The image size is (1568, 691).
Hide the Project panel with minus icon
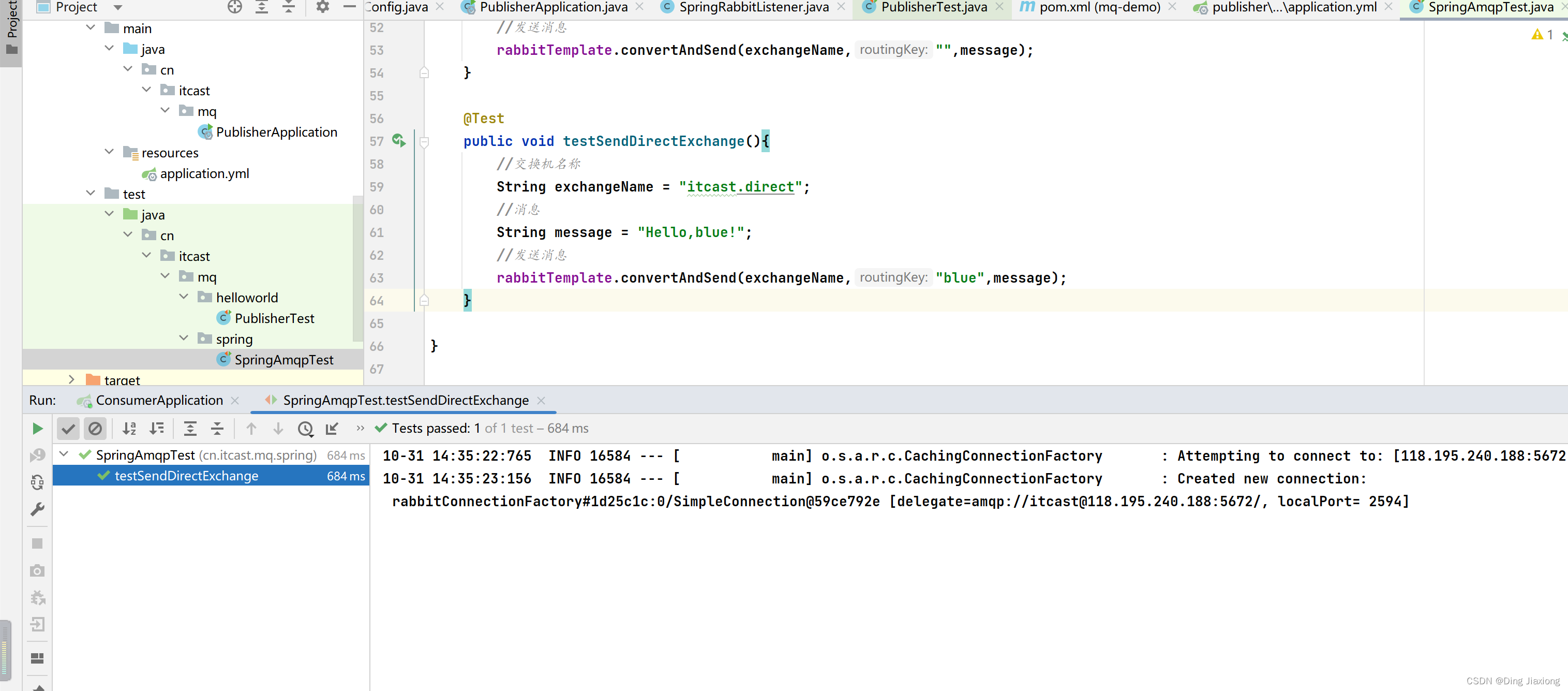[x=349, y=7]
